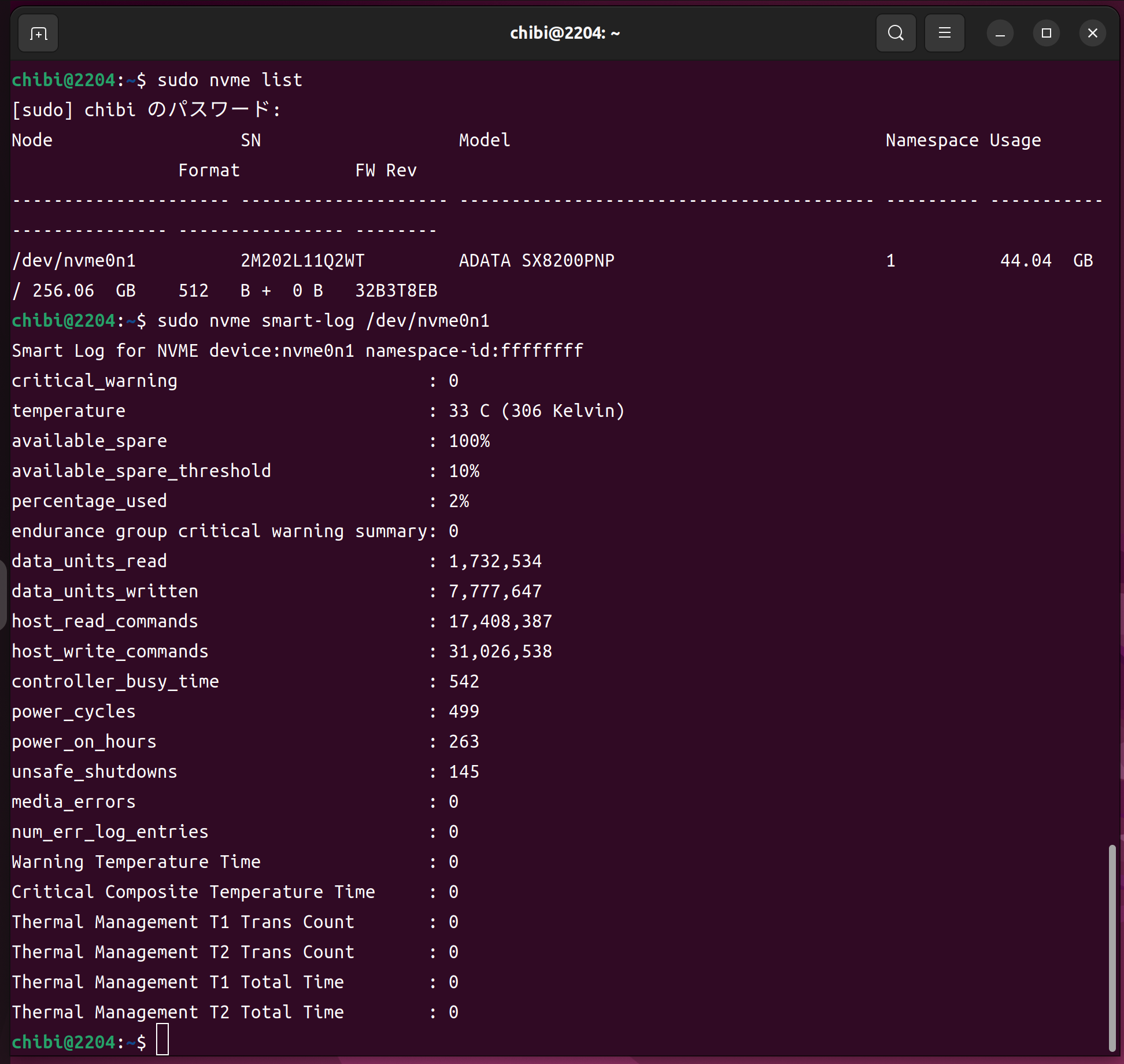The width and height of the screenshot is (1124, 1064).
Task: Maximize the terminal window
Action: click(x=1046, y=34)
